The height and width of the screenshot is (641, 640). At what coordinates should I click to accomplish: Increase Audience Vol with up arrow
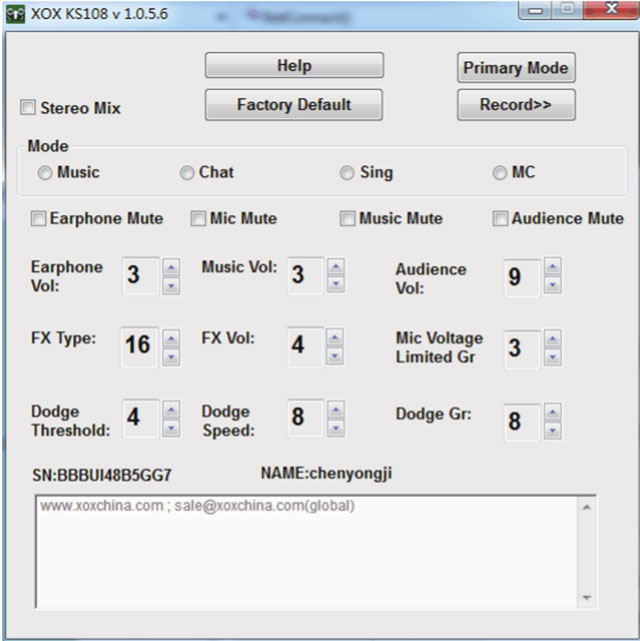point(553,267)
